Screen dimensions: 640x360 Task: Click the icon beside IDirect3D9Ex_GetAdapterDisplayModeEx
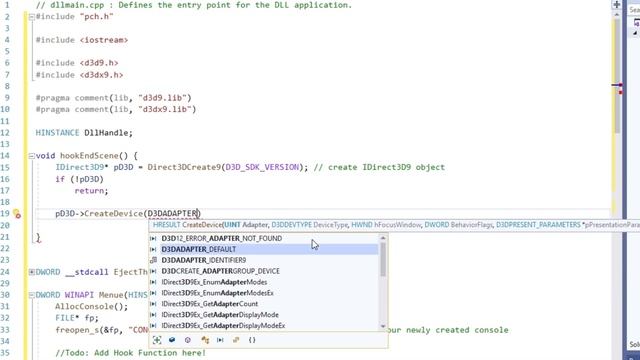click(153, 326)
